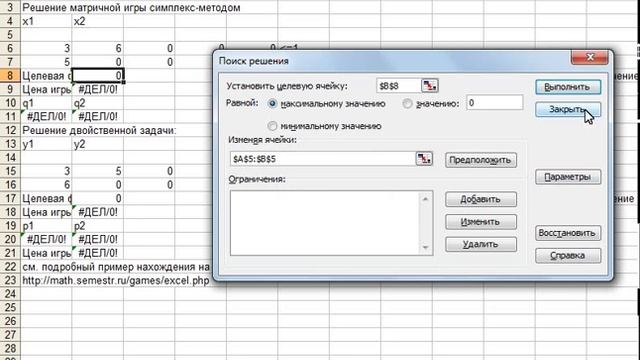Screen dimensions: 640x360
Task: Open the http://math.semestr.ru/games/excel.php link
Action: click(116, 280)
